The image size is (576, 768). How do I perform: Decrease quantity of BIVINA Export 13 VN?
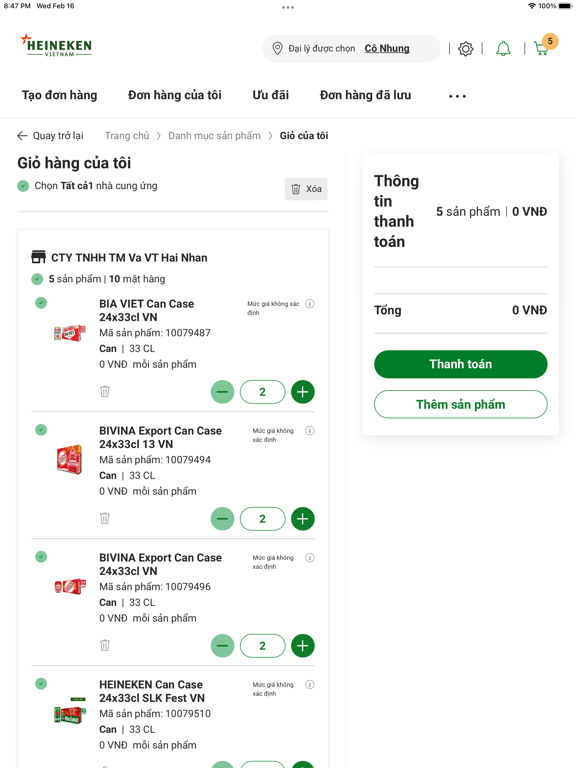tap(222, 519)
